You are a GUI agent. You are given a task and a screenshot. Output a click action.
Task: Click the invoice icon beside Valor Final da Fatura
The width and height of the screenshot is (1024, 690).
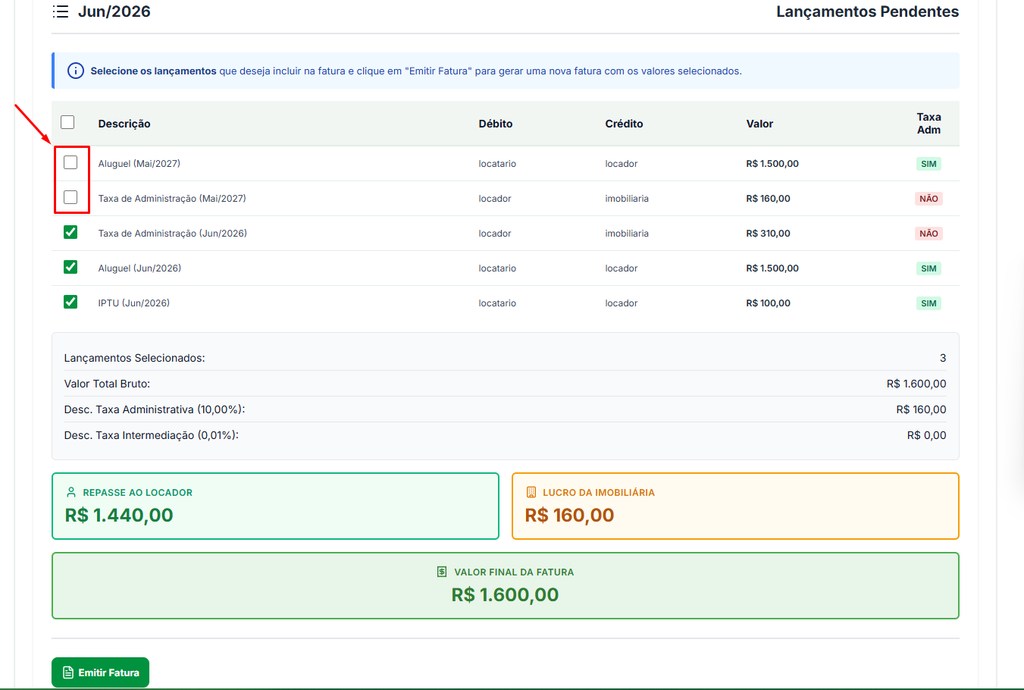tap(442, 572)
